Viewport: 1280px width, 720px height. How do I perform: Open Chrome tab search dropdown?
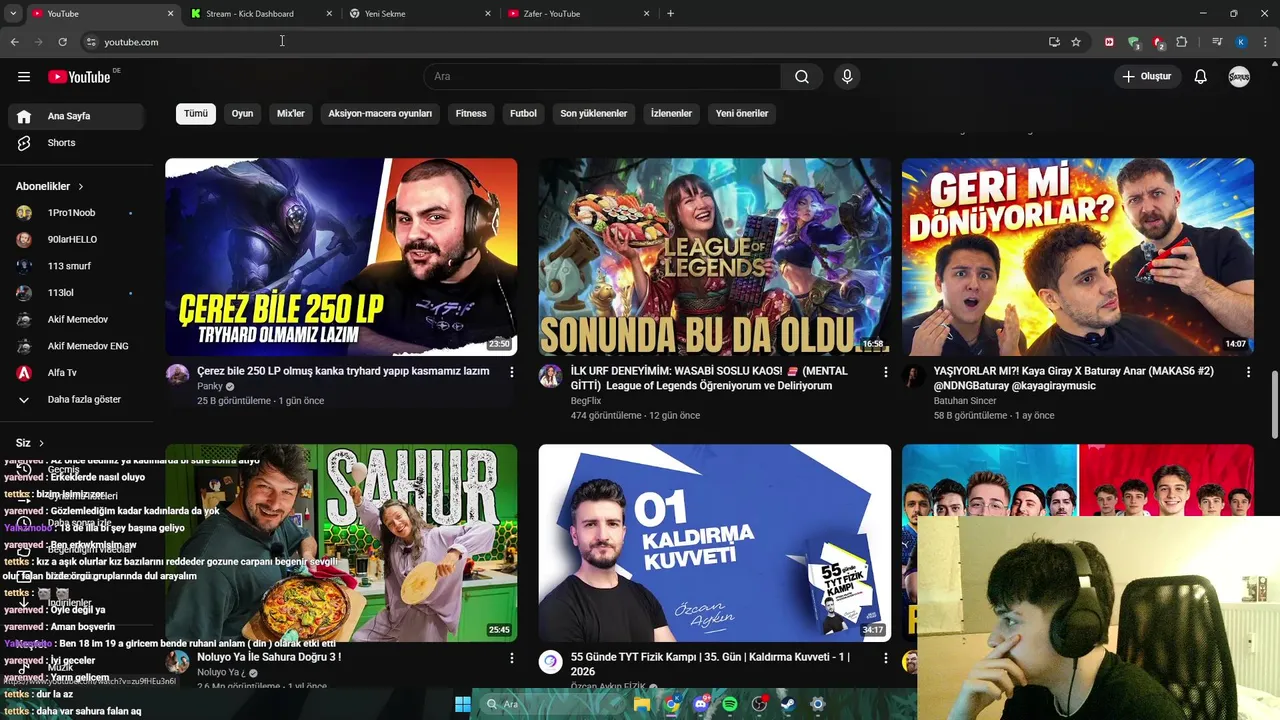[x=13, y=14]
